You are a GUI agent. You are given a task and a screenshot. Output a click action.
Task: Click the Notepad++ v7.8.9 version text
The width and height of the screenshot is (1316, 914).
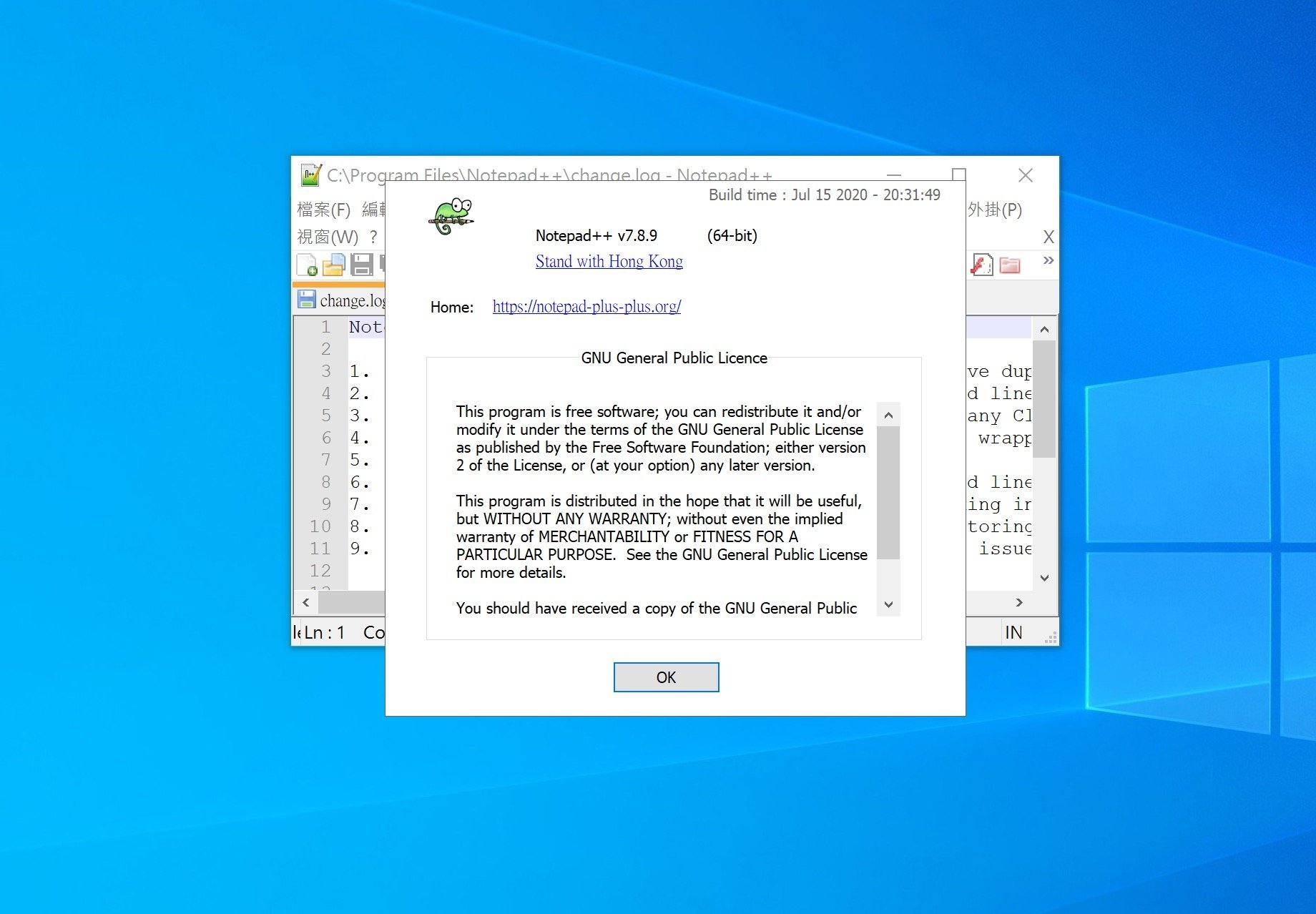pos(596,235)
